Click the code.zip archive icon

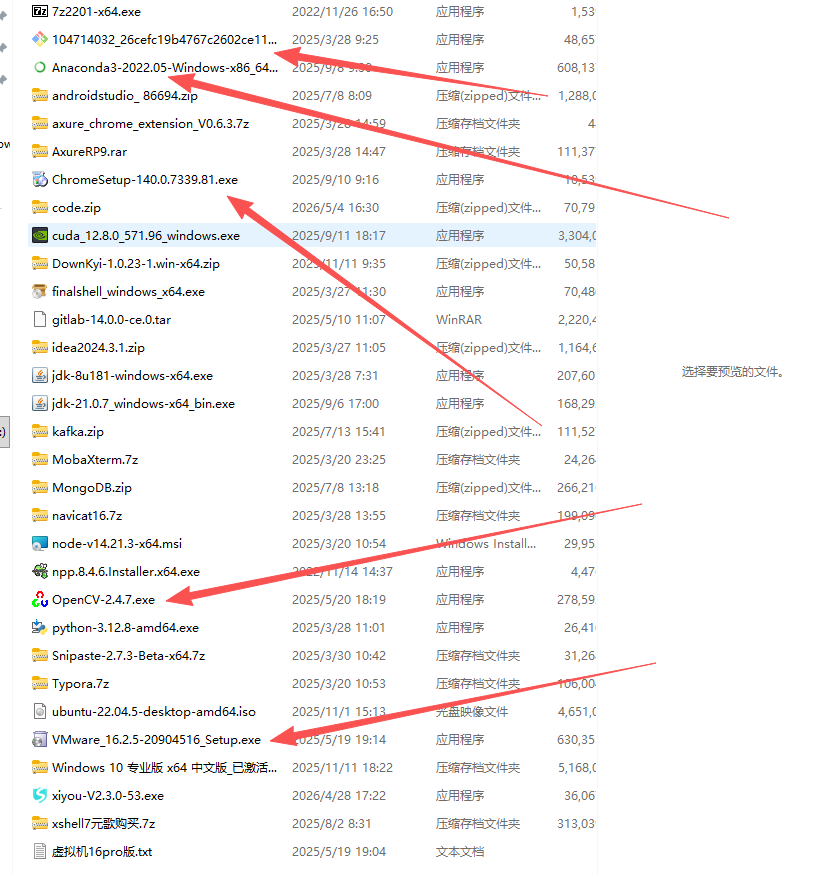point(40,207)
